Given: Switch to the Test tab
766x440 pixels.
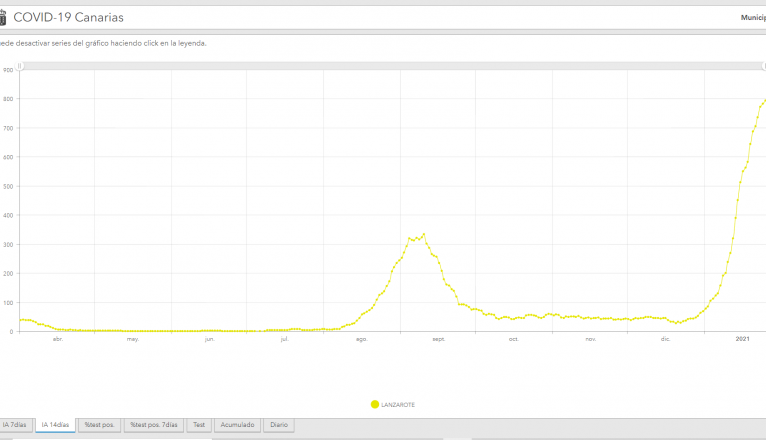Looking at the screenshot, I should click(200, 425).
